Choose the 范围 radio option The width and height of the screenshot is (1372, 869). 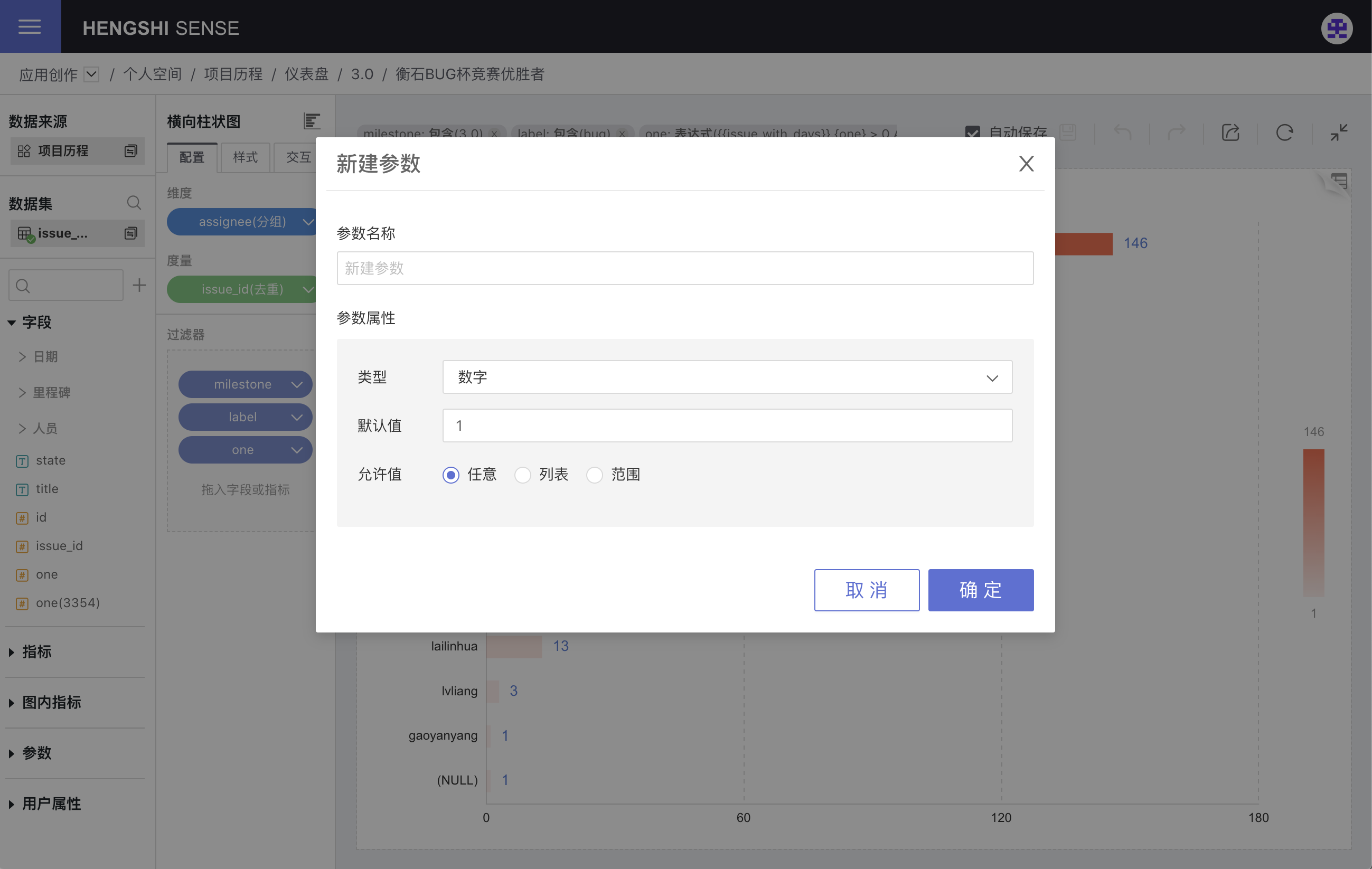click(594, 475)
